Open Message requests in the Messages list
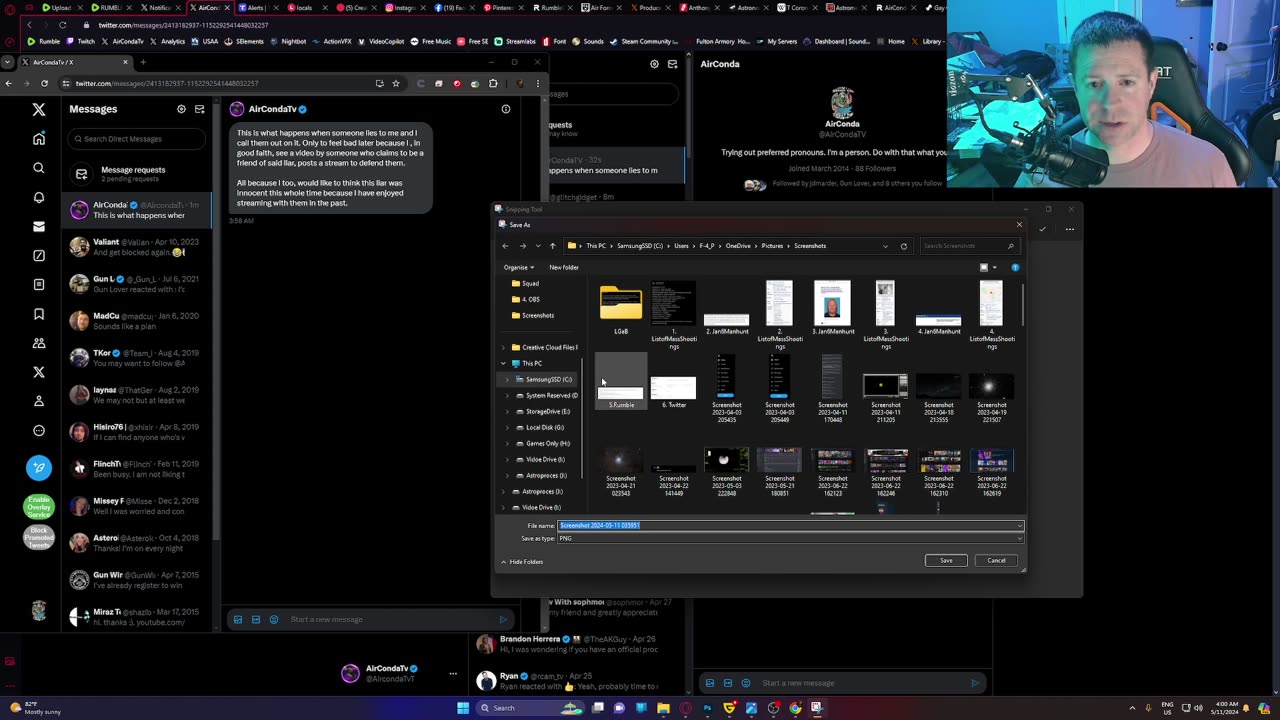Image resolution: width=1280 pixels, height=720 pixels. click(x=132, y=173)
